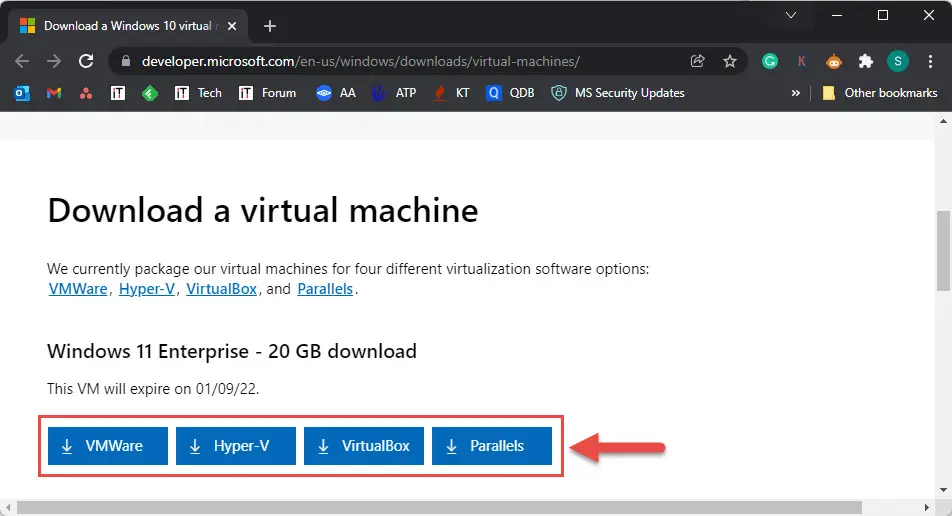Image resolution: width=952 pixels, height=516 pixels.
Task: Open the Grammarly extension icon
Action: (x=770, y=61)
